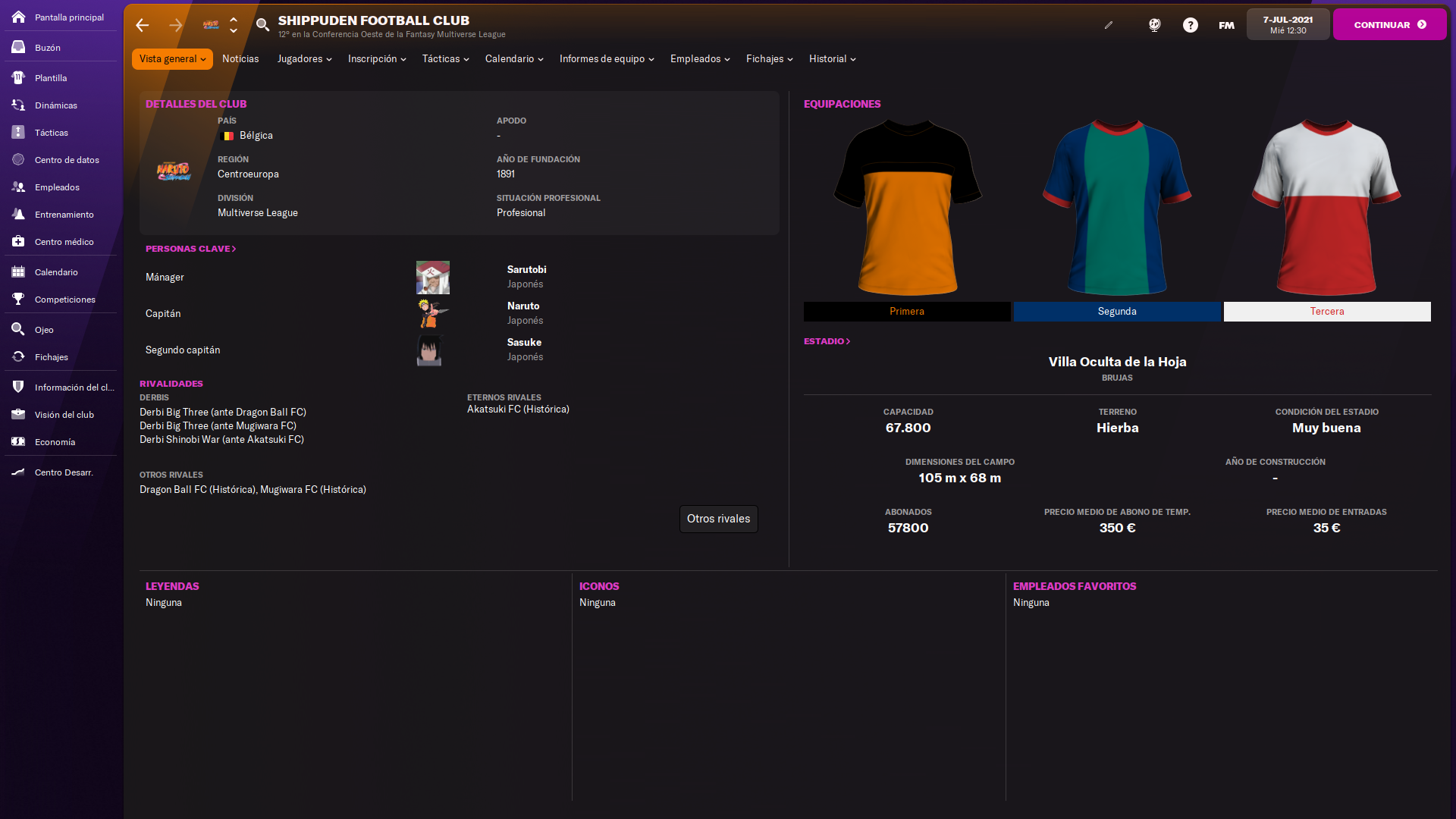Open the help question mark icon
The height and width of the screenshot is (819, 1456).
point(1191,25)
